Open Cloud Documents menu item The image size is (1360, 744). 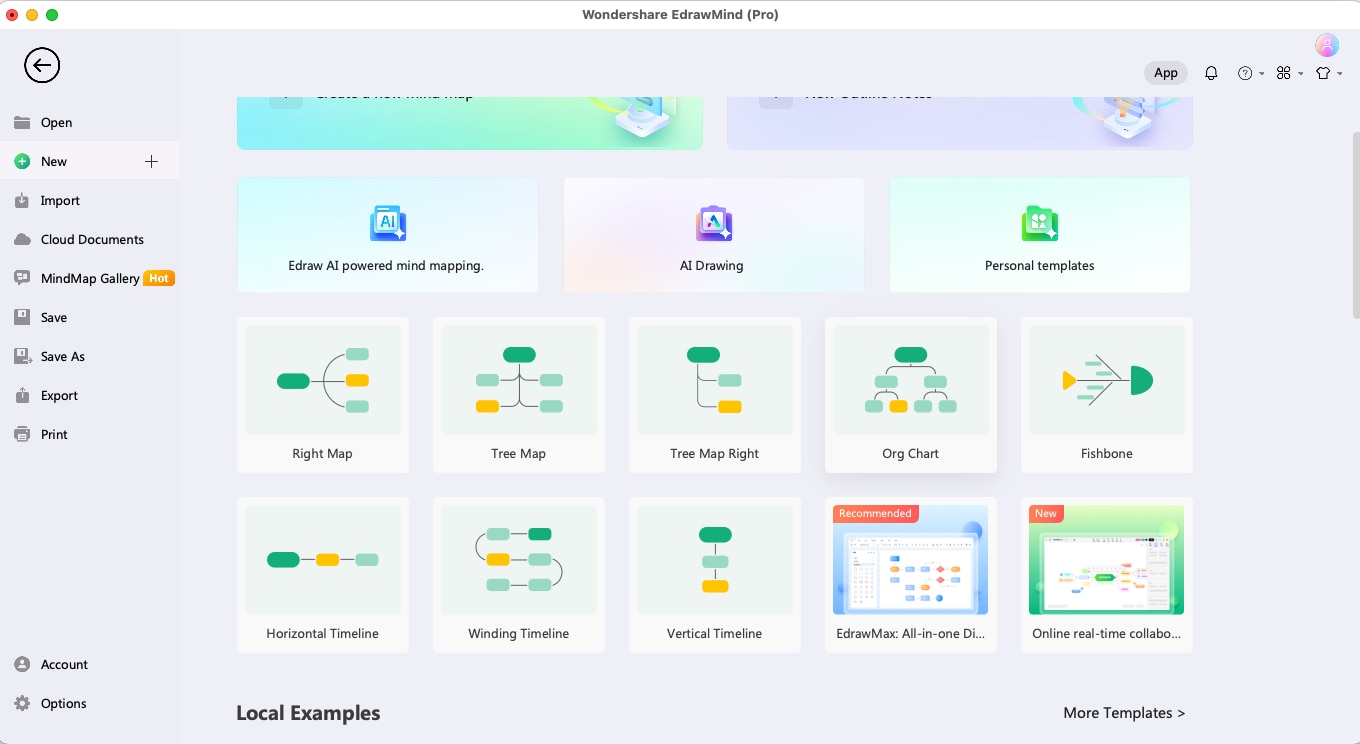coord(90,239)
